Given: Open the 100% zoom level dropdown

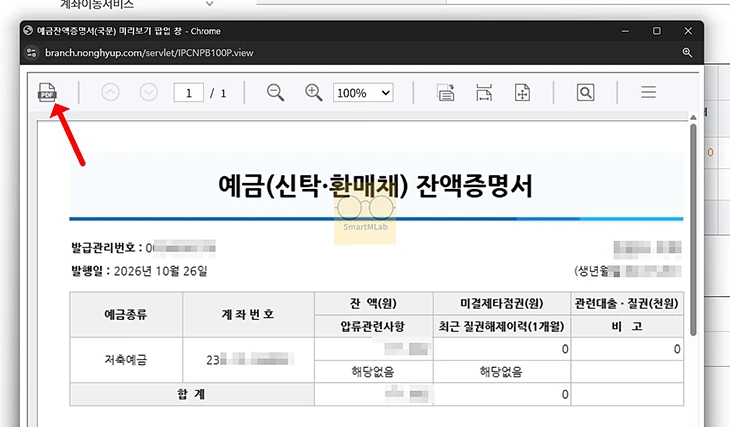Looking at the screenshot, I should [363, 93].
